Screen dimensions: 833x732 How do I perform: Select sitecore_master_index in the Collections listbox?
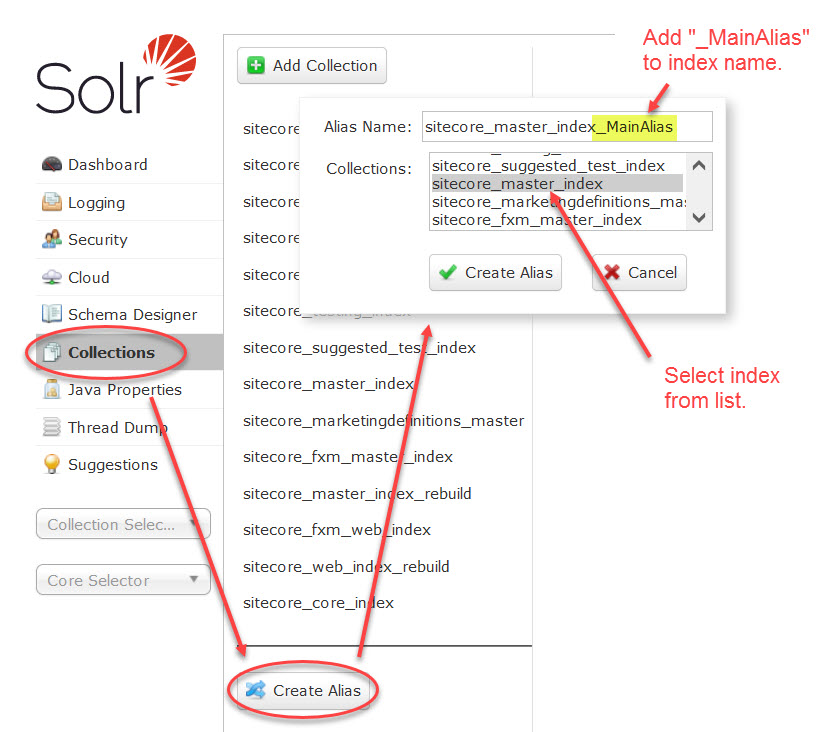pos(557,184)
